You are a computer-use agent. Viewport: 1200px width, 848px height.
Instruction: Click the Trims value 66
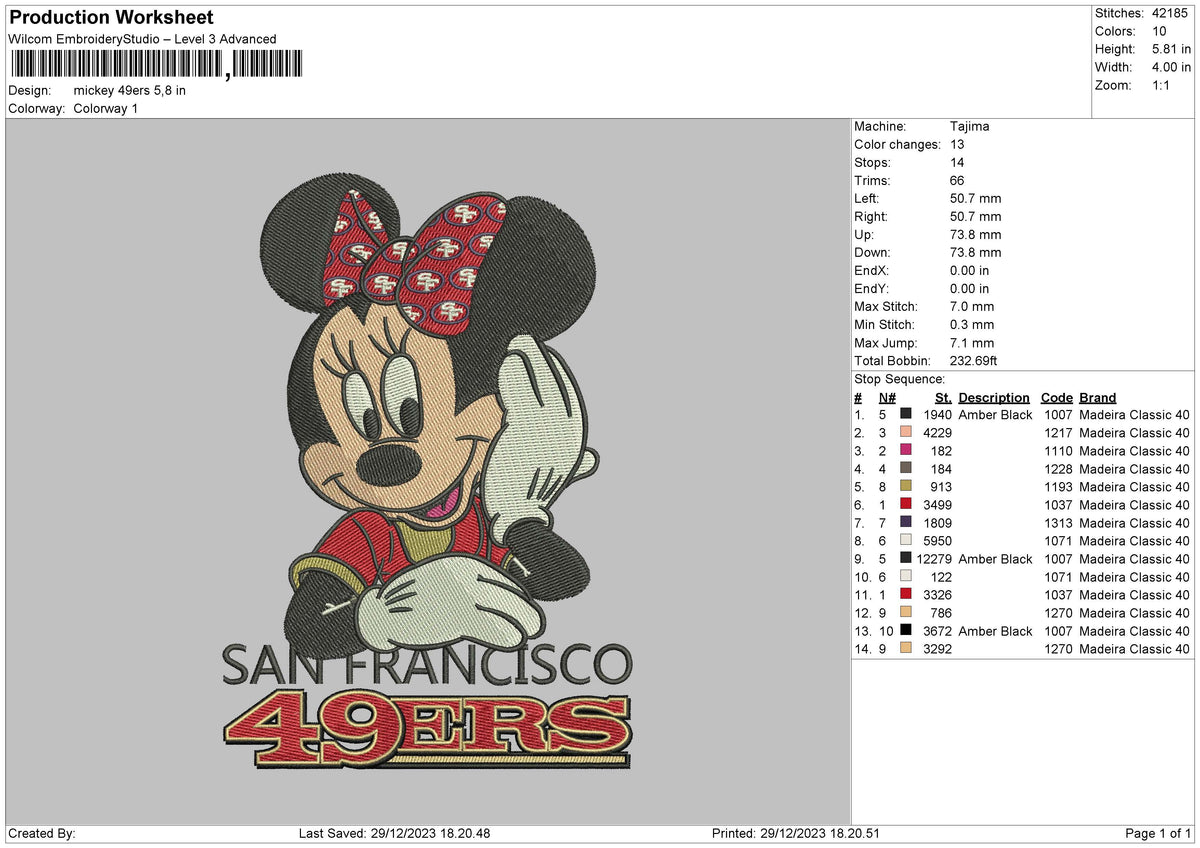(x=958, y=180)
